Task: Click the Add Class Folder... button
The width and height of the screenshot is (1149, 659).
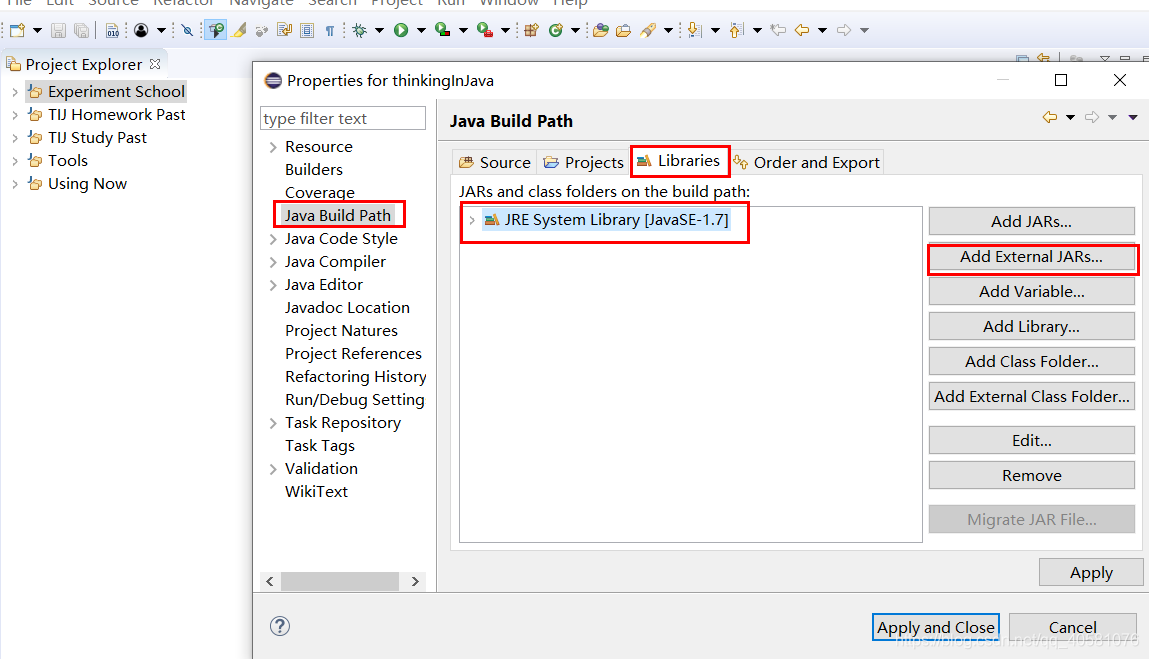Action: [x=1031, y=361]
